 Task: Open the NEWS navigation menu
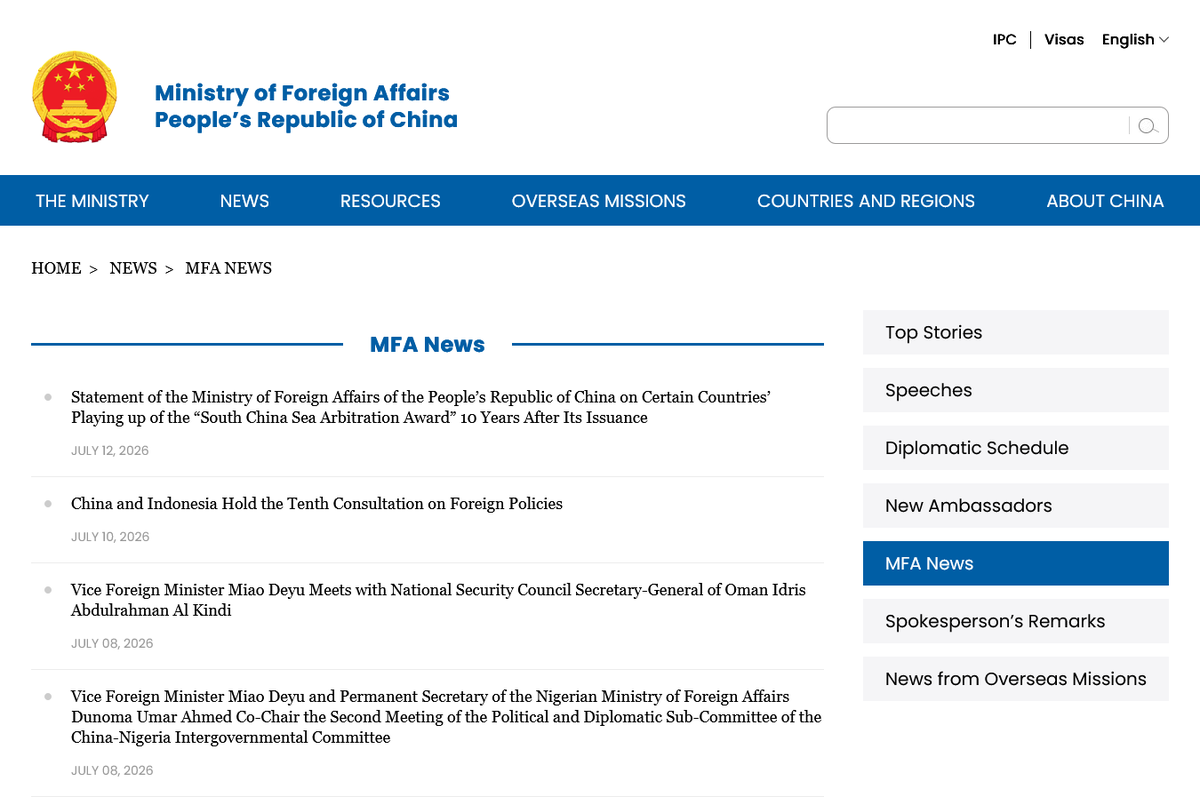(244, 201)
